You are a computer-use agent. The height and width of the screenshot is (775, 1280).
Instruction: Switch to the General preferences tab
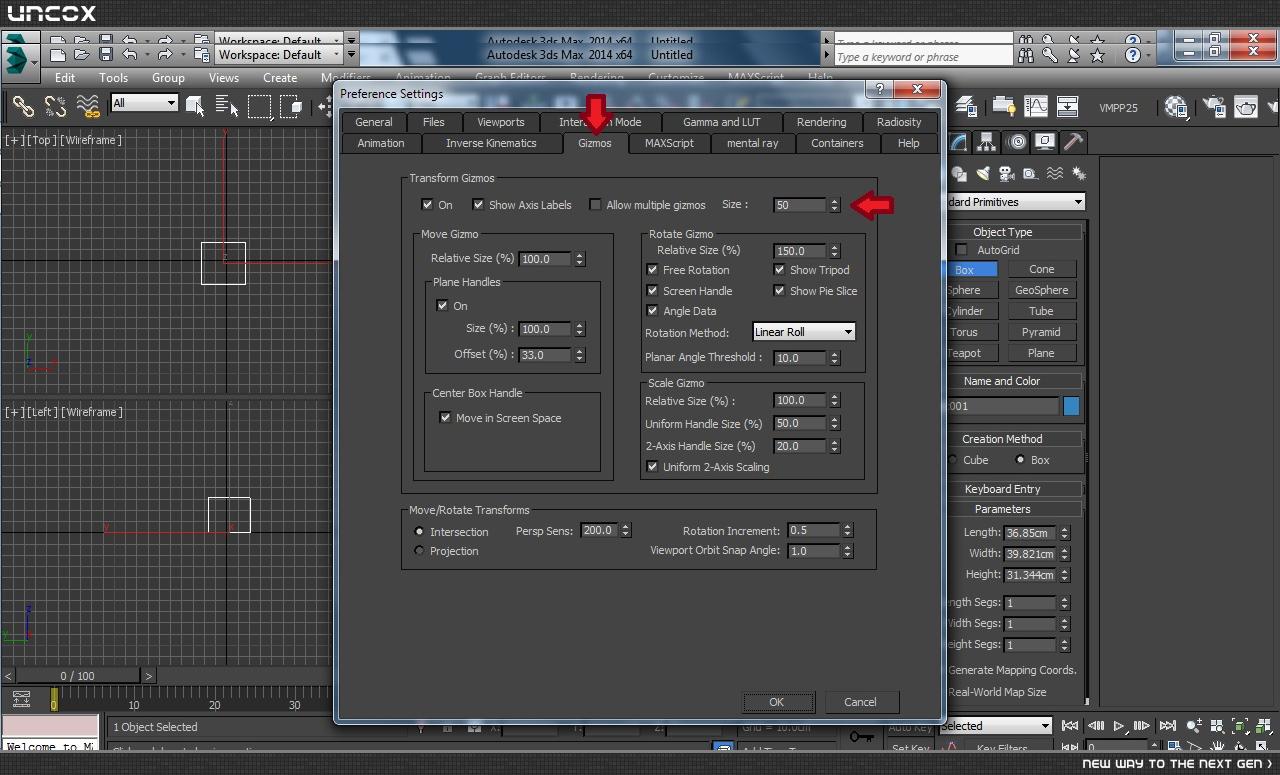374,122
